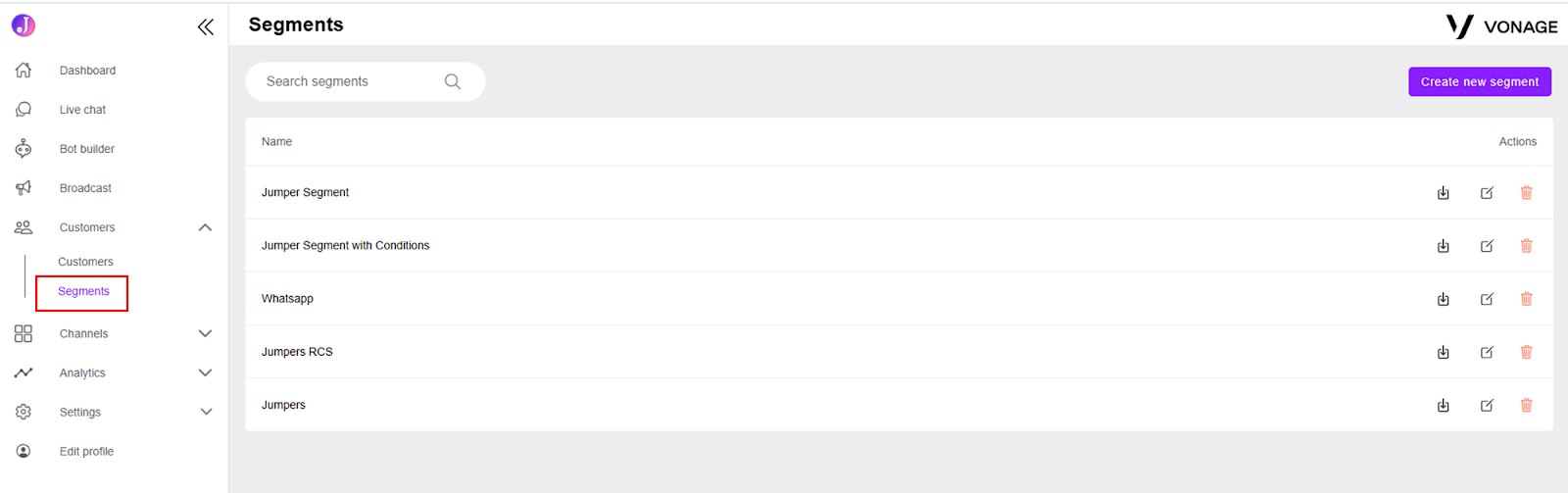Open the Bot builder robot icon
Image resolution: width=1568 pixels, height=493 pixels.
[24, 148]
